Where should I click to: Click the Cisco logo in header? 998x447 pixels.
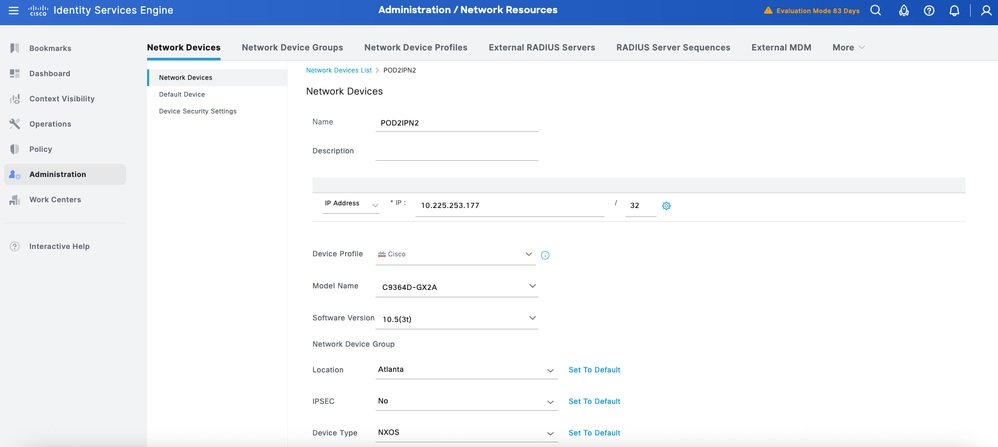click(38, 11)
